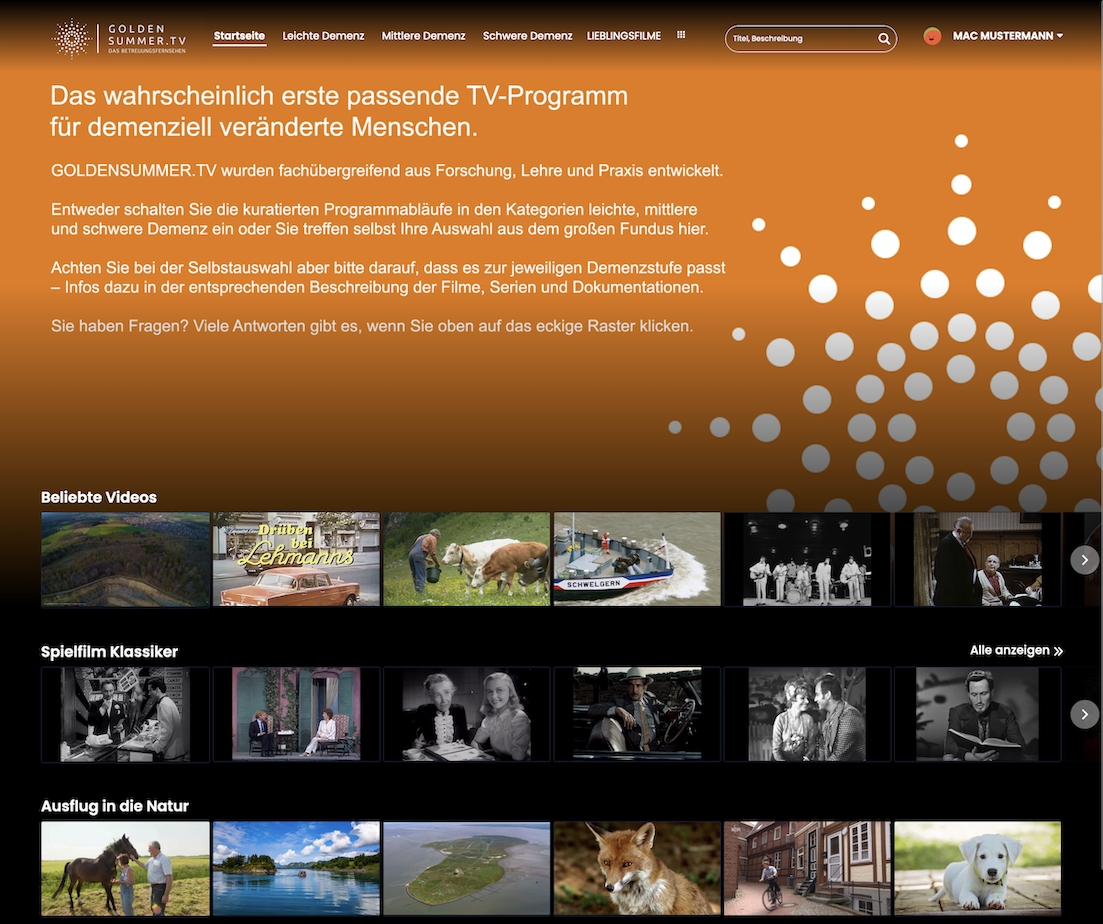Open the Startseite tab
This screenshot has height=924, width=1103.
point(239,36)
